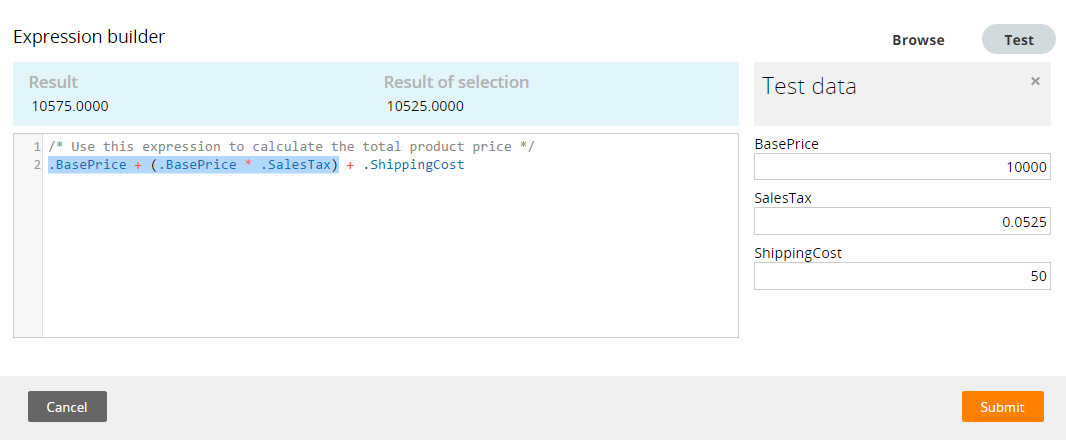This screenshot has width=1066, height=440.
Task: Select the Test tab
Action: coord(1018,39)
